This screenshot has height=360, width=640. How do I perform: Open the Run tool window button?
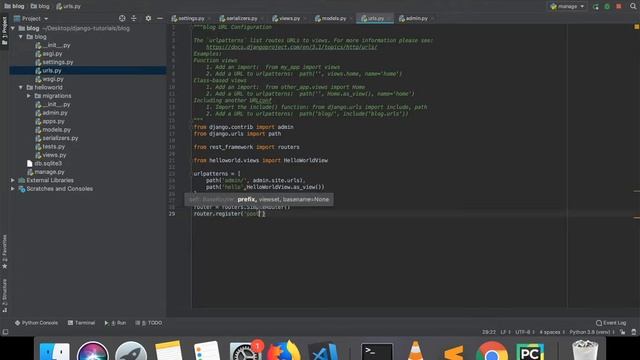pyautogui.click(x=115, y=323)
